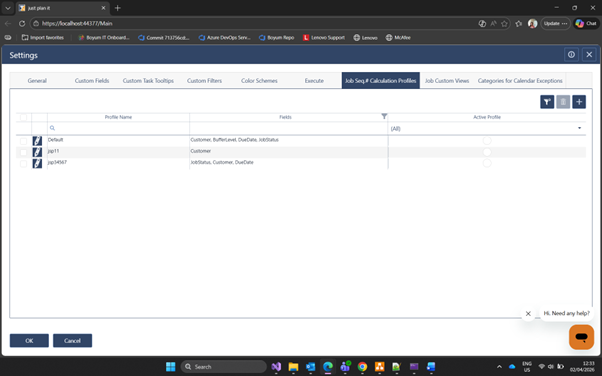Open the Fields column filter funnel icon
The width and height of the screenshot is (602, 376).
[384, 116]
